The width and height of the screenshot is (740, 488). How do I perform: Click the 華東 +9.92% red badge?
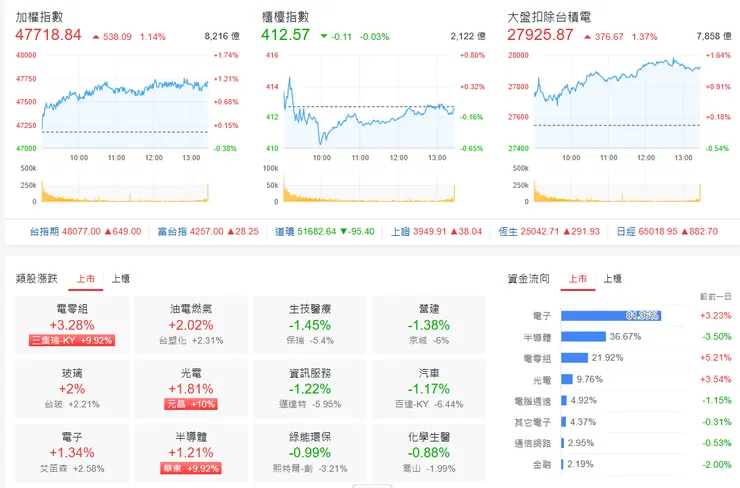coord(191,468)
